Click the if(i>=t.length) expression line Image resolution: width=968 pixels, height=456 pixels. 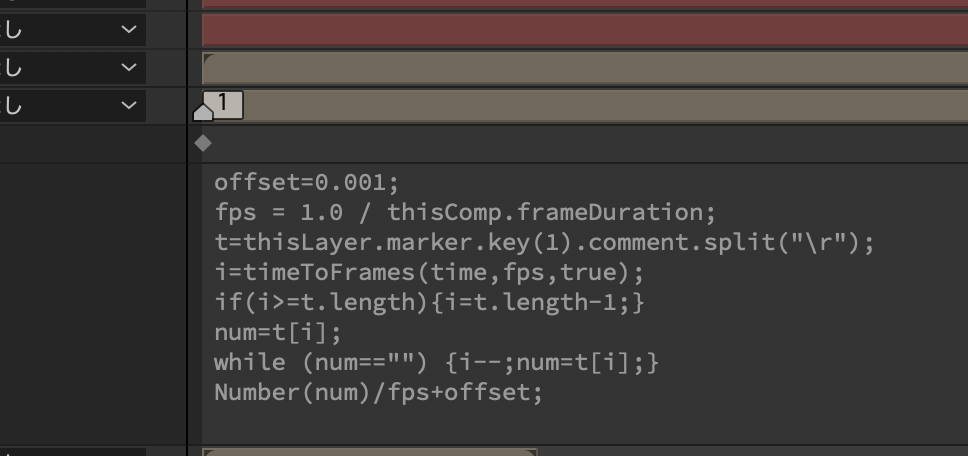click(429, 302)
